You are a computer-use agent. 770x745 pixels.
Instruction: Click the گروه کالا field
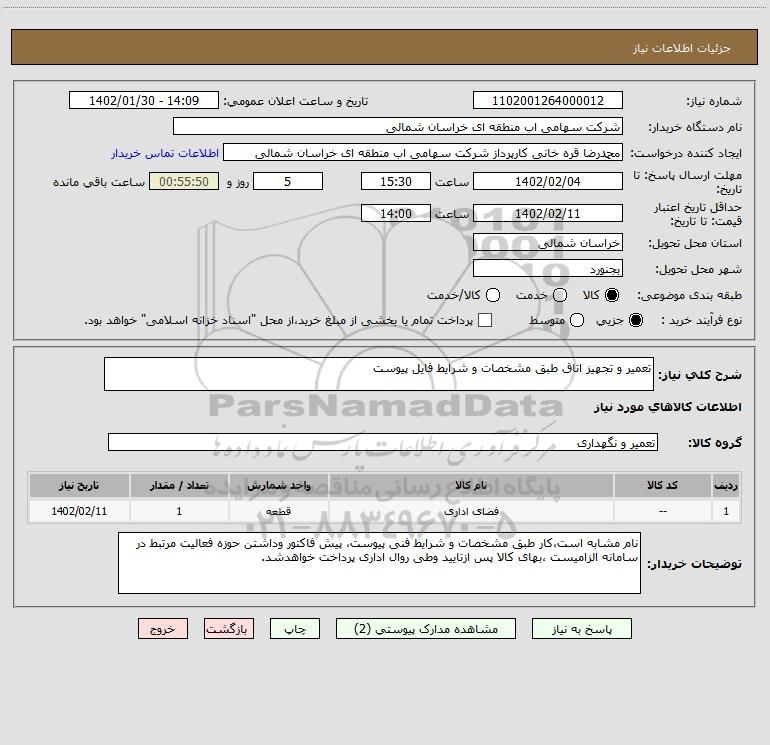(383, 442)
